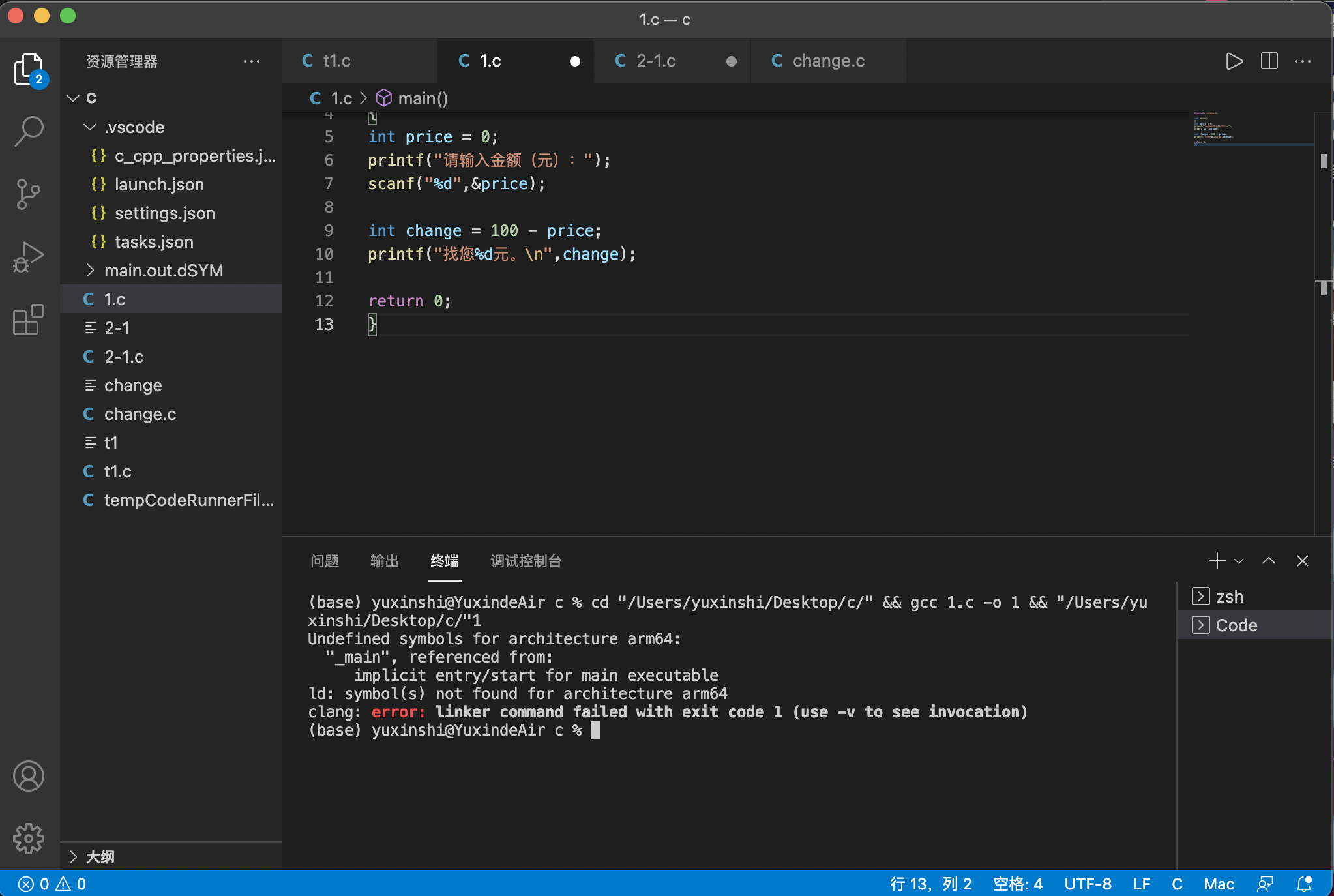Open the Search view icon
This screenshot has width=1334, height=896.
[29, 131]
